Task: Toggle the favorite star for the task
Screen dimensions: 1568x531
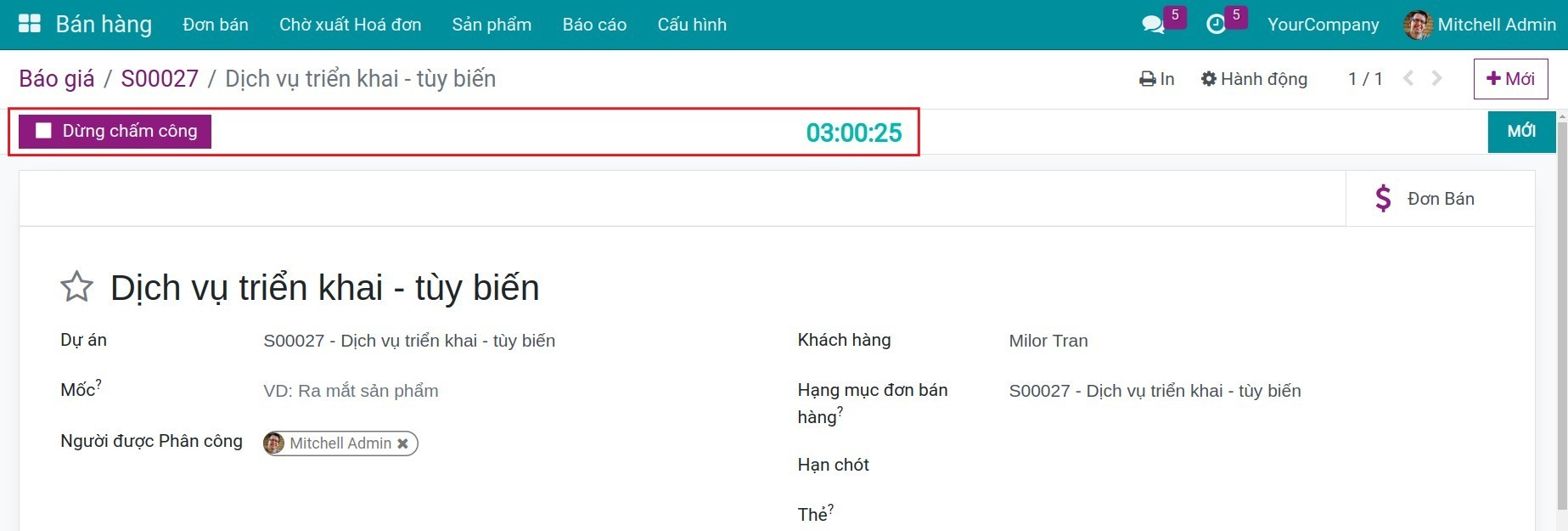Action: 76,287
